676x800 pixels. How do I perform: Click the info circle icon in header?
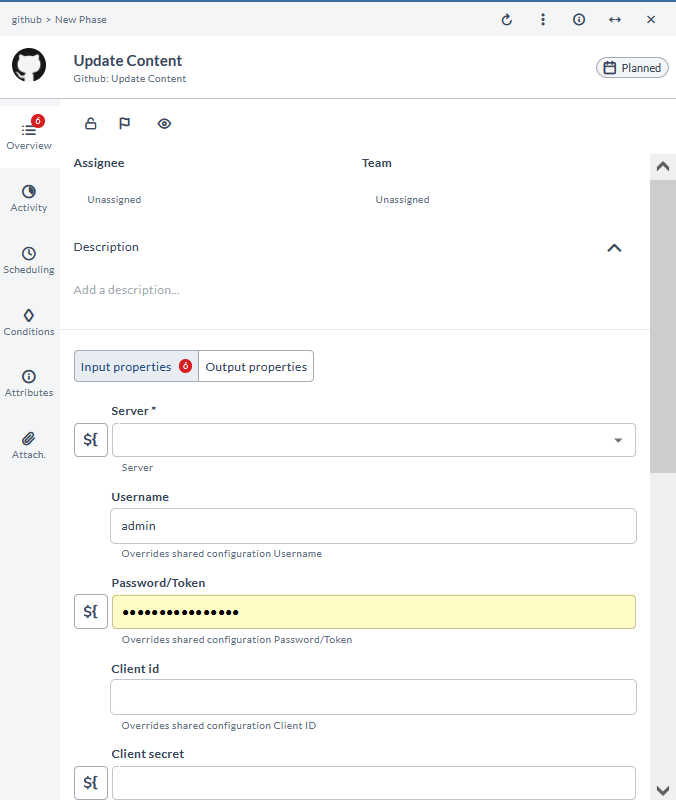click(x=579, y=19)
